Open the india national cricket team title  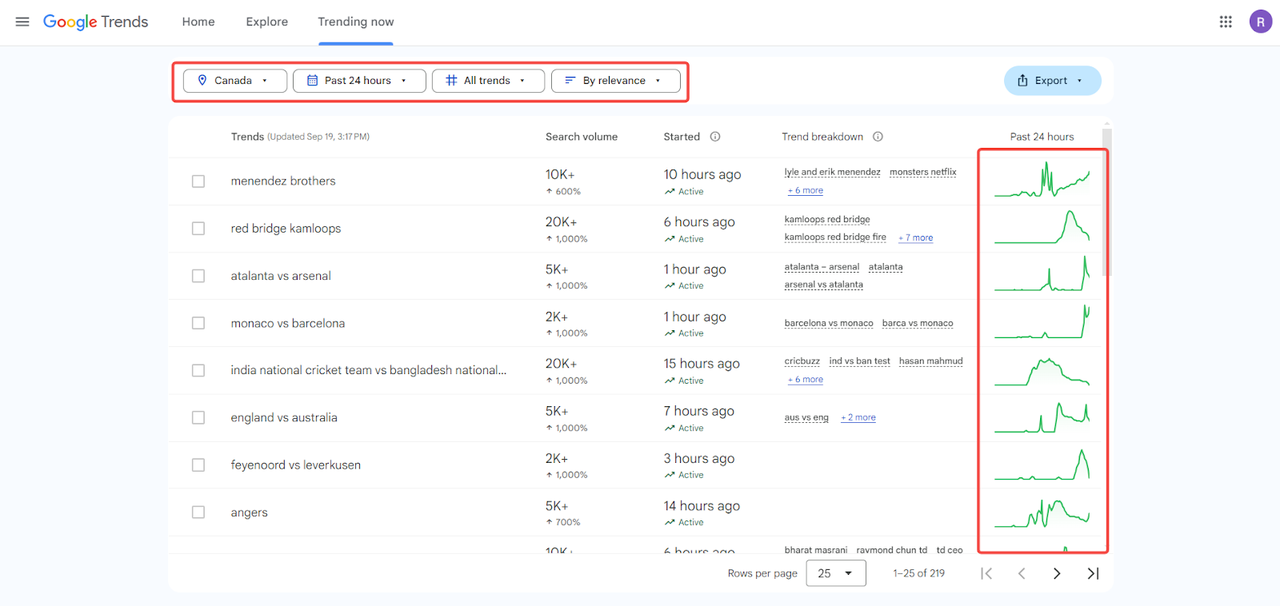[368, 370]
